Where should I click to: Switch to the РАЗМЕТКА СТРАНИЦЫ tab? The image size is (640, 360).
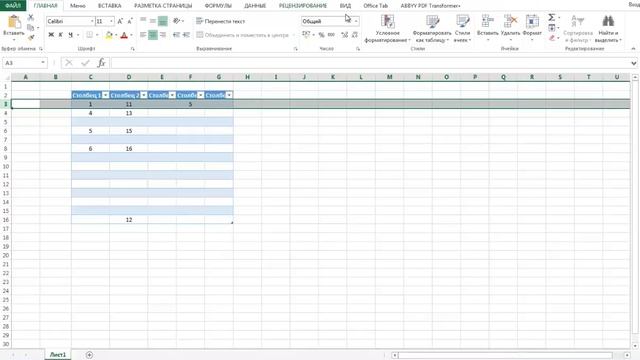tap(163, 6)
